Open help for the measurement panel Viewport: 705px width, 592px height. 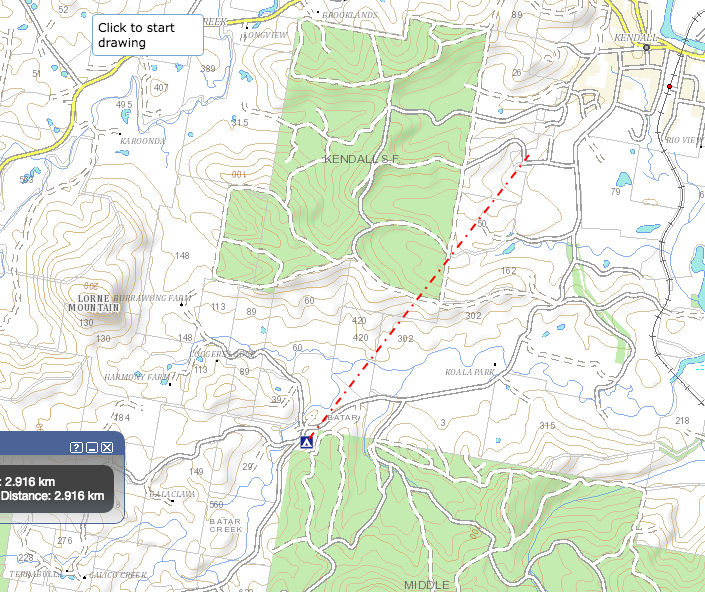76,447
